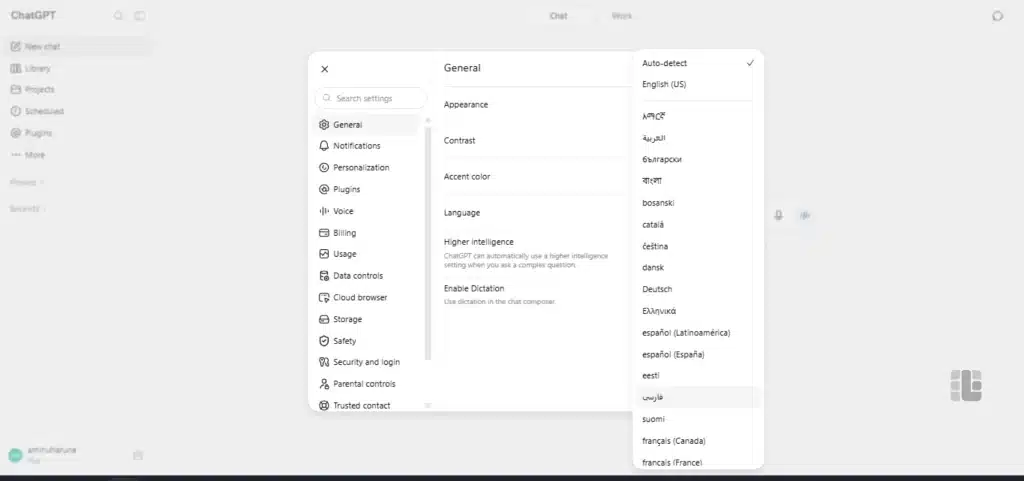Switch to the Work tab
This screenshot has height=481, width=1024.
pyautogui.click(x=622, y=16)
